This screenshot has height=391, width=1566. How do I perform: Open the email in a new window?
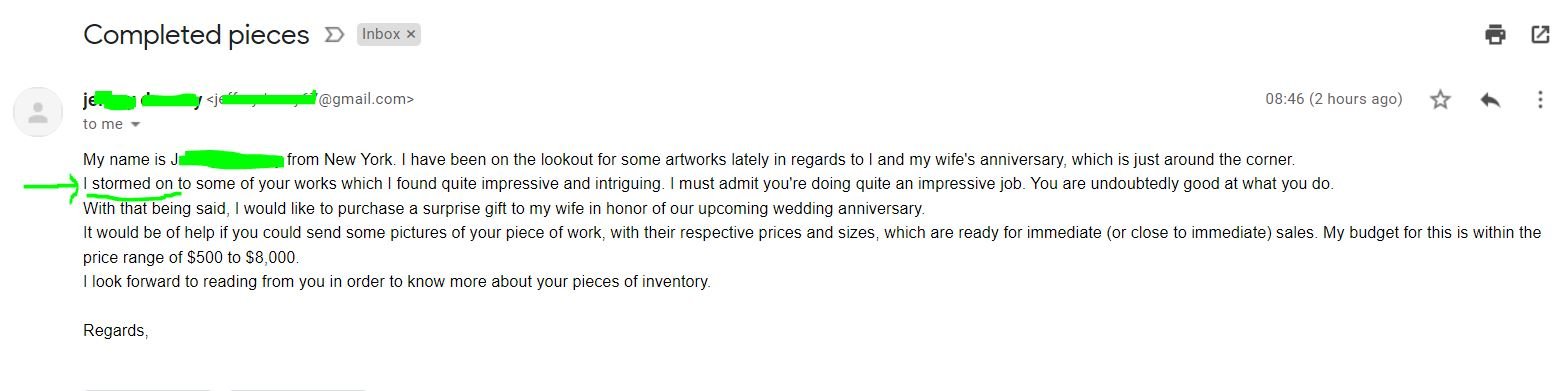(x=1540, y=35)
